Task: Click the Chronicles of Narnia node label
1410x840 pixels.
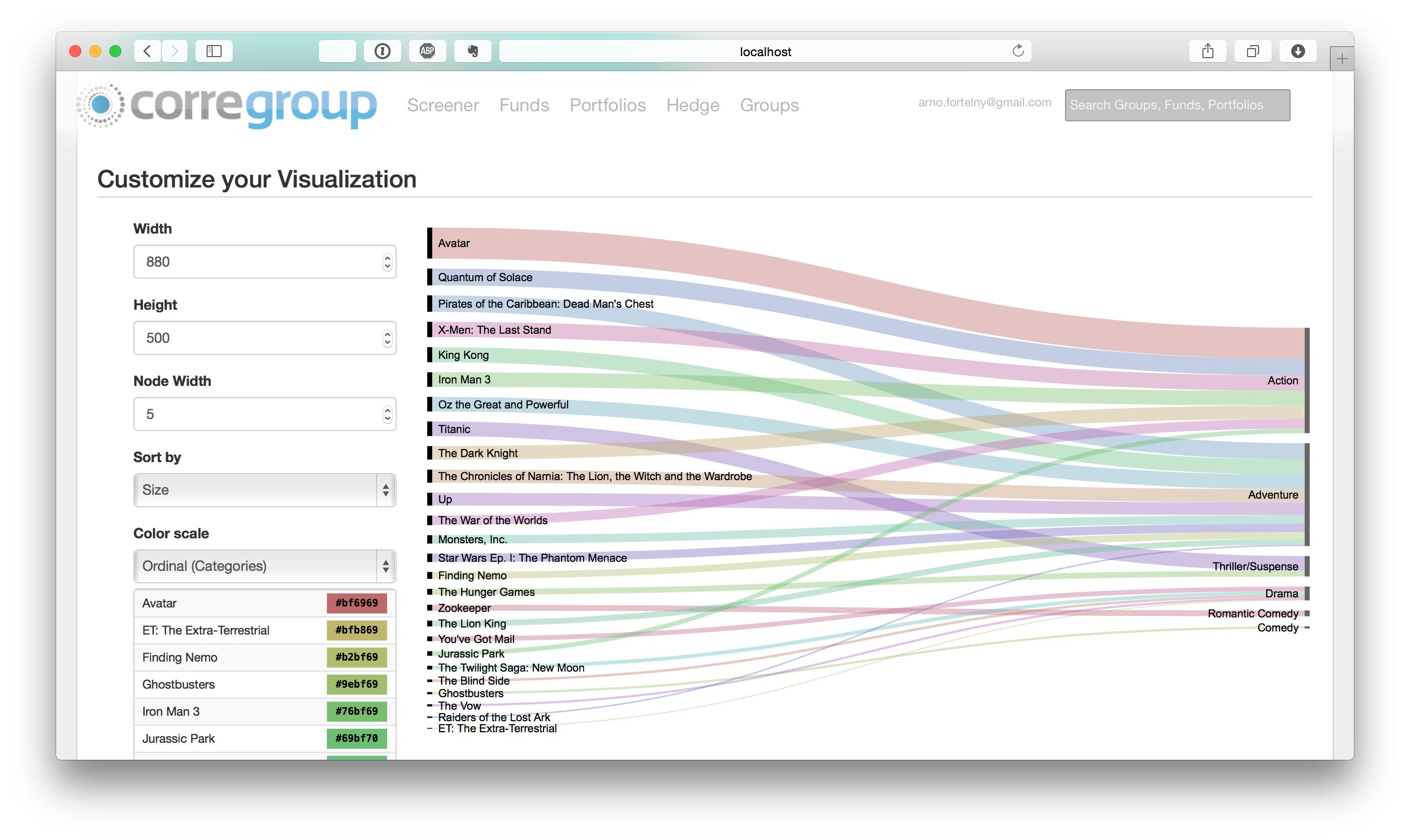Action: coord(595,476)
